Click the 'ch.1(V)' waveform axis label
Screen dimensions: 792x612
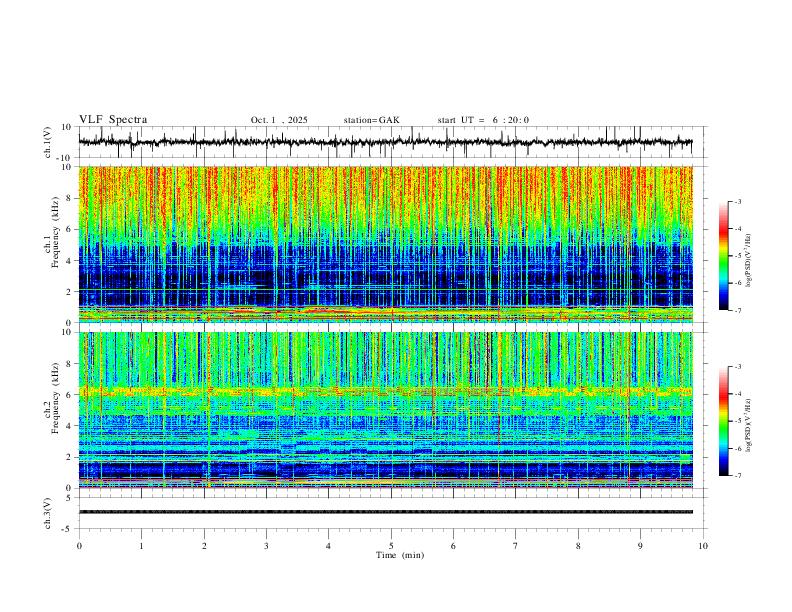click(48, 142)
